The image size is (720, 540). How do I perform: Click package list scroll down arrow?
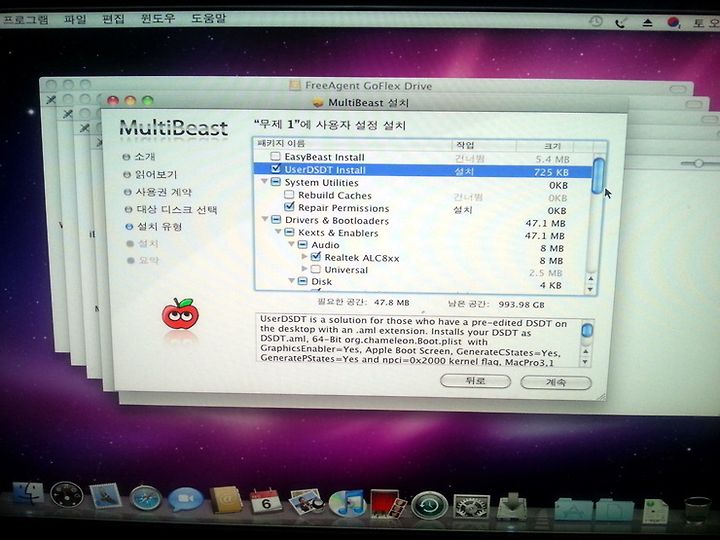(591, 290)
